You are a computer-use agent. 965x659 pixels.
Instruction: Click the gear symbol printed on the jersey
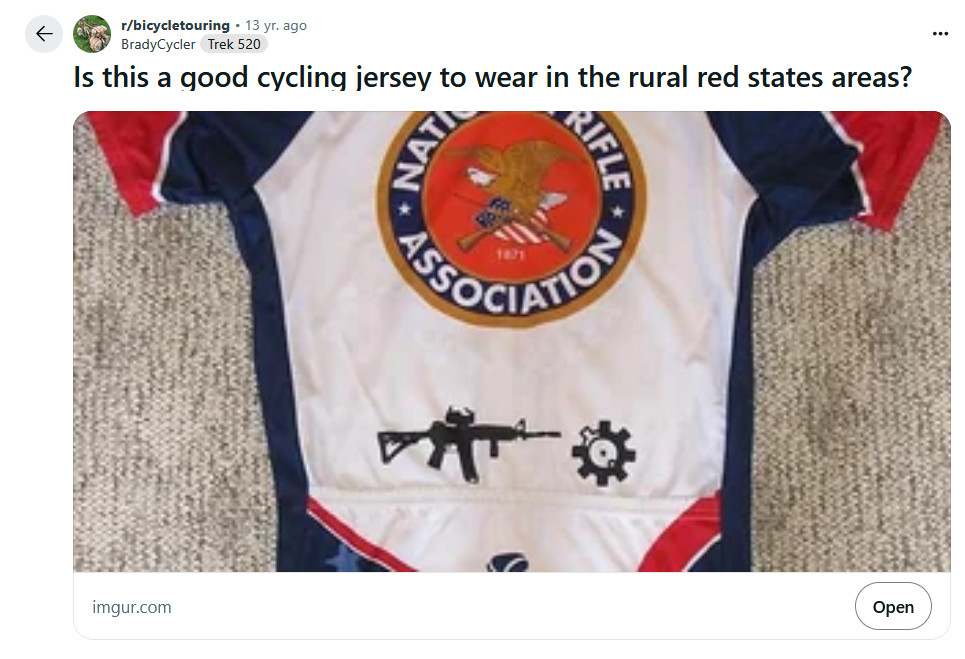[603, 453]
